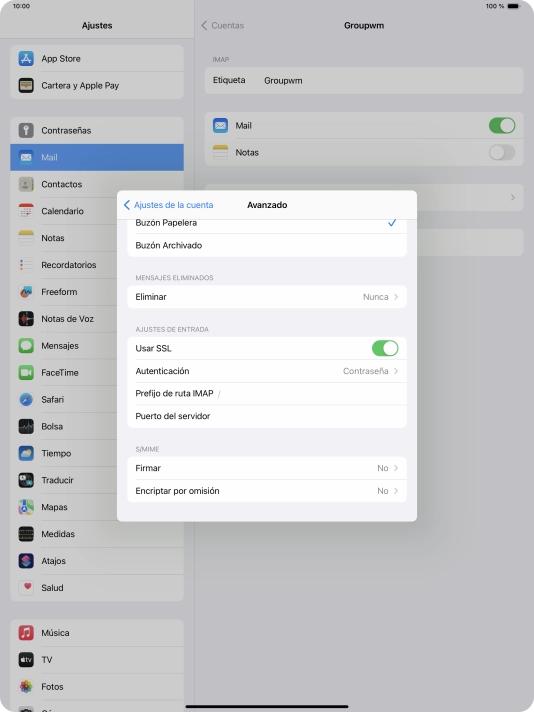Open the Salud heart icon

[x=26, y=588]
